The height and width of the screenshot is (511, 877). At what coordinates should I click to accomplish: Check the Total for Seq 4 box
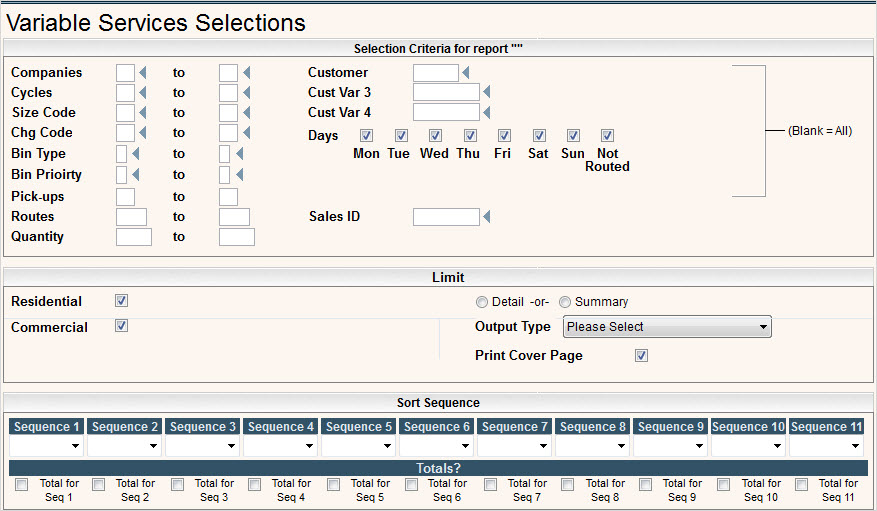pyautogui.click(x=254, y=484)
